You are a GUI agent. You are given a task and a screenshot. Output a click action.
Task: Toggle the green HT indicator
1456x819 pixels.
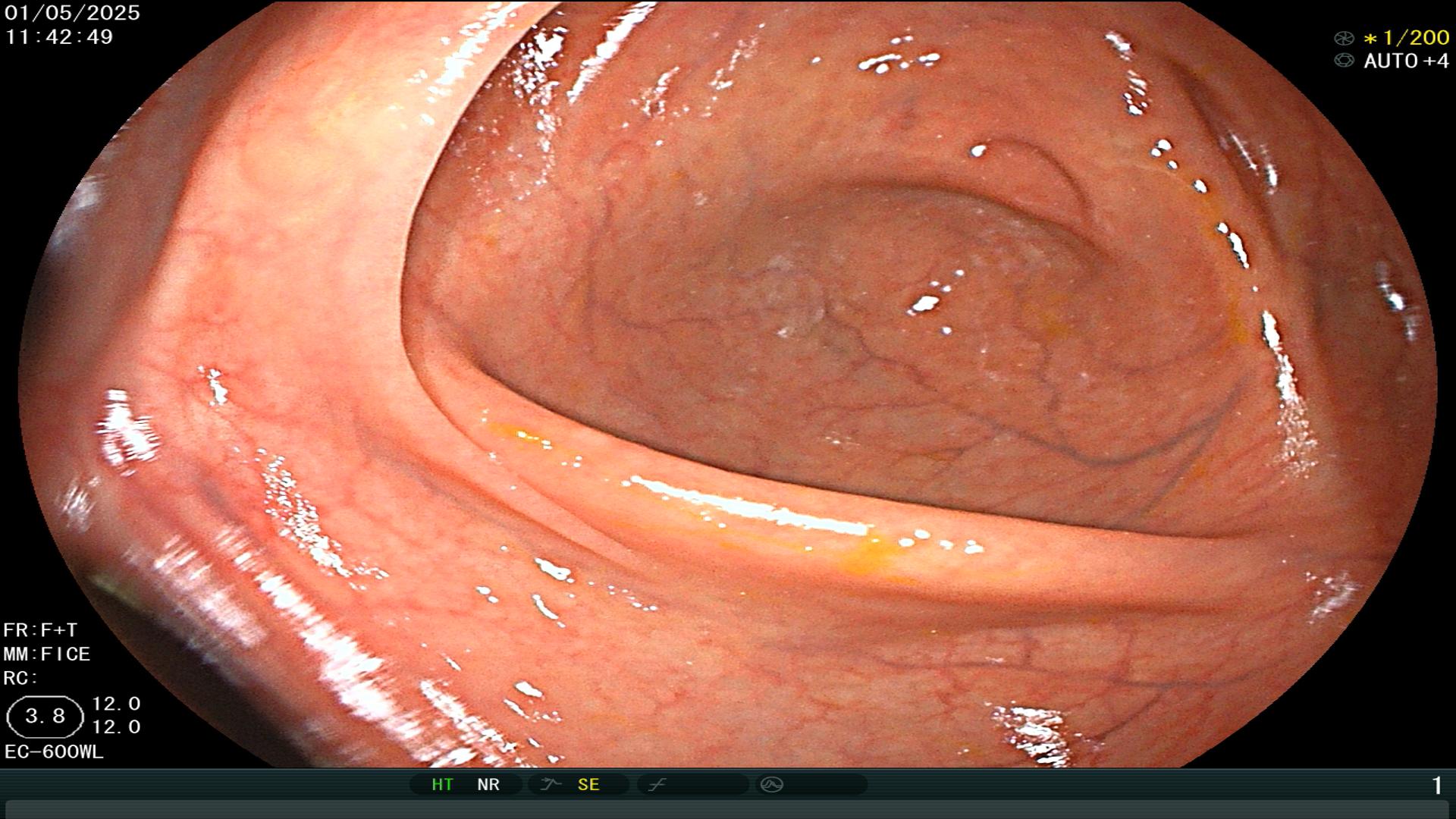coord(442,784)
